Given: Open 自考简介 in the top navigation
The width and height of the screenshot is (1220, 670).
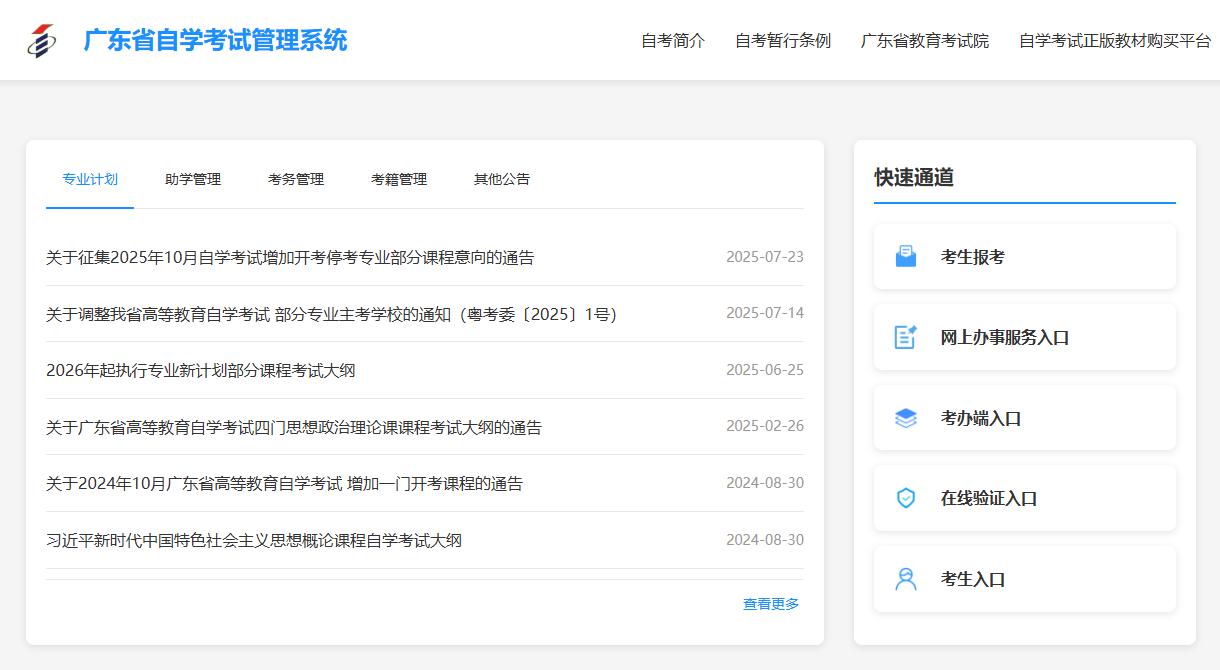Looking at the screenshot, I should click(673, 41).
